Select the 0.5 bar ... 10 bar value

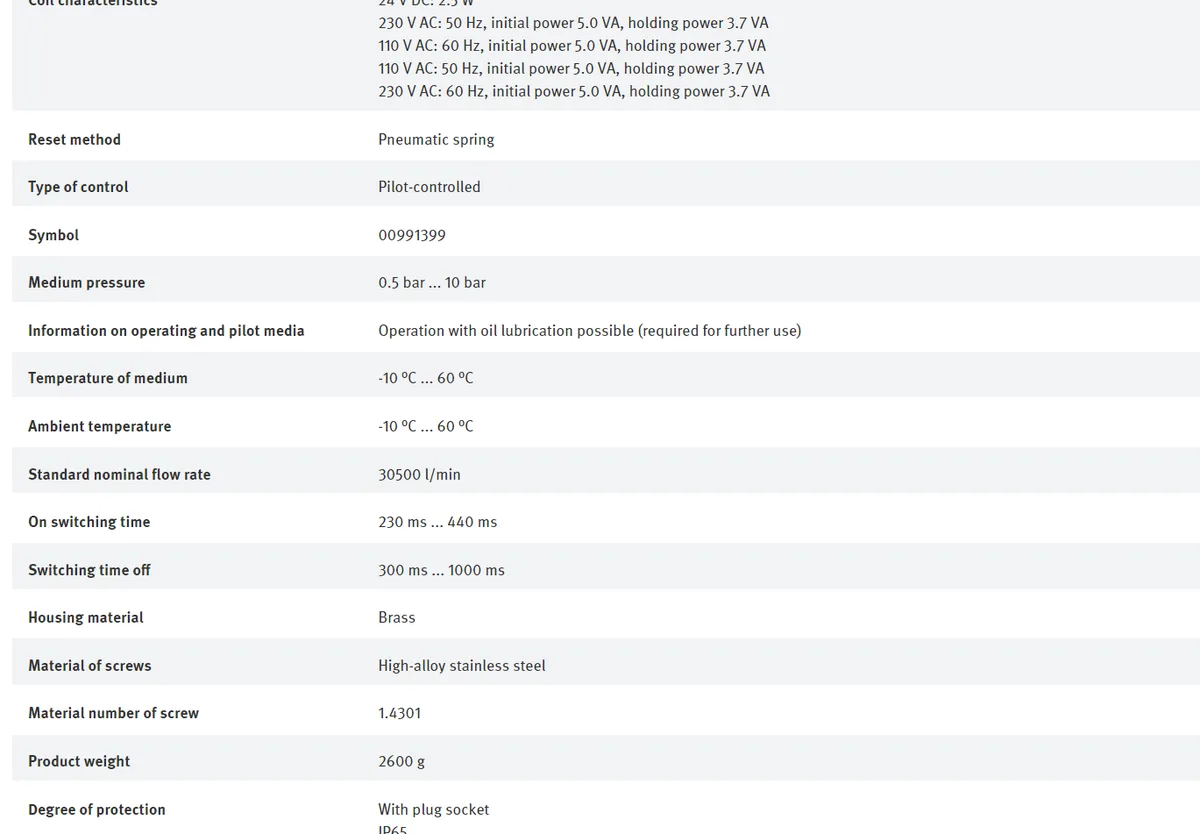pyautogui.click(x=432, y=283)
